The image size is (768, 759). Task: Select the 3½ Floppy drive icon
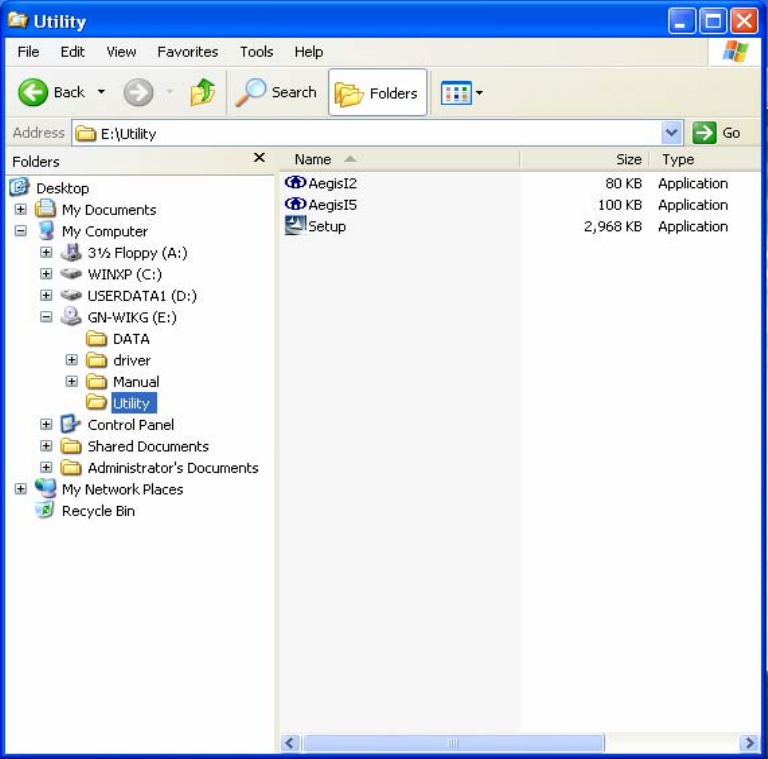point(72,252)
